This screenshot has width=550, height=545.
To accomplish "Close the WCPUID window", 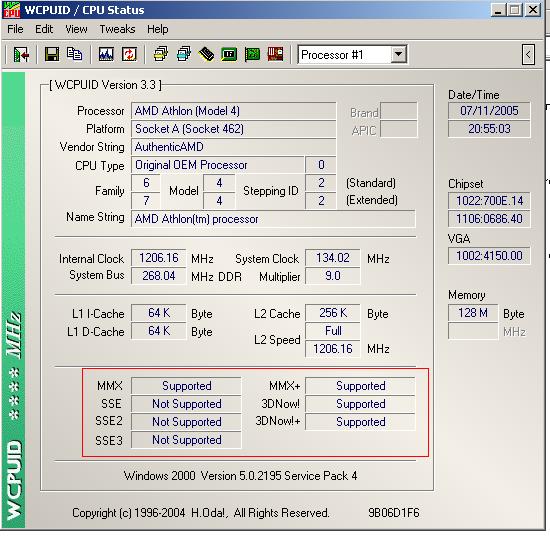I will pos(533,10).
